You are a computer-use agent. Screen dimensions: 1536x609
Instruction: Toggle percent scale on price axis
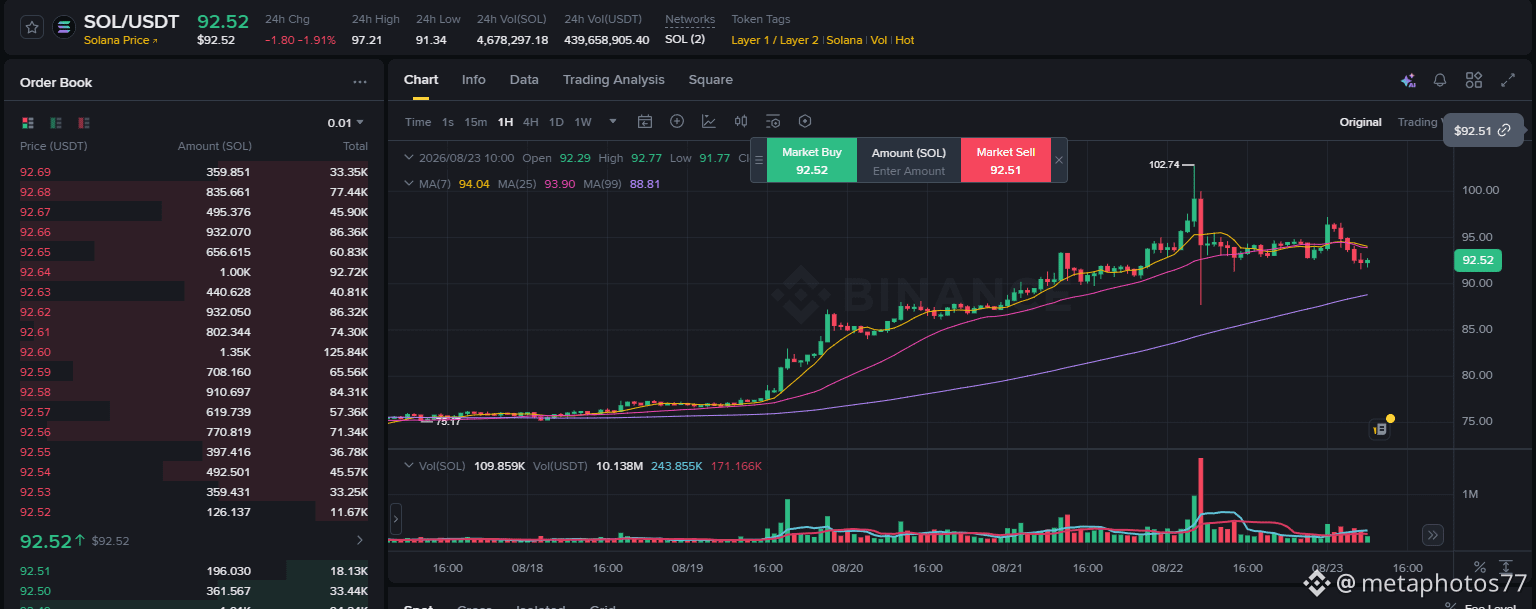pos(1479,567)
